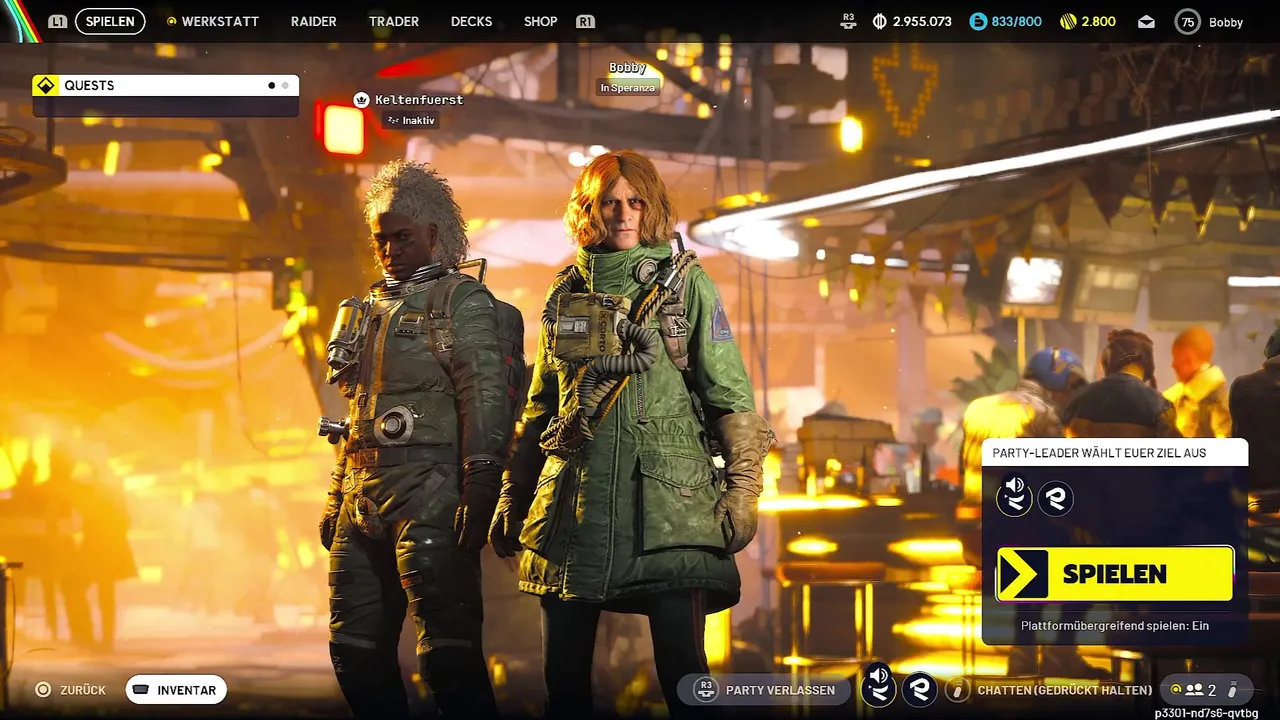Open the SPIELEN tab in top navigation
Image resolution: width=1280 pixels, height=720 pixels.
click(x=110, y=21)
